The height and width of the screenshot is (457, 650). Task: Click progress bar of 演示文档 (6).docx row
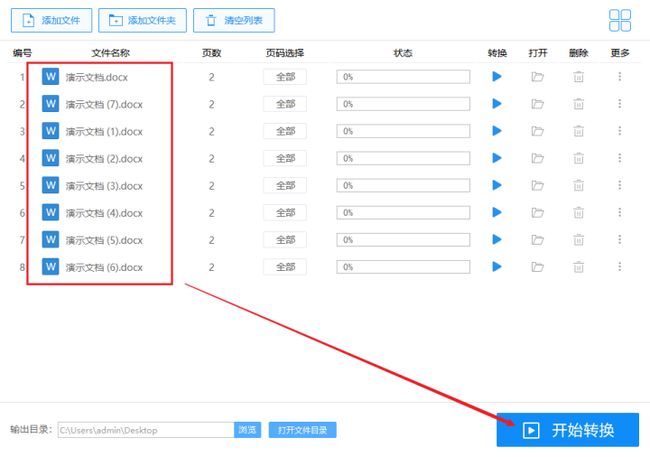[403, 267]
